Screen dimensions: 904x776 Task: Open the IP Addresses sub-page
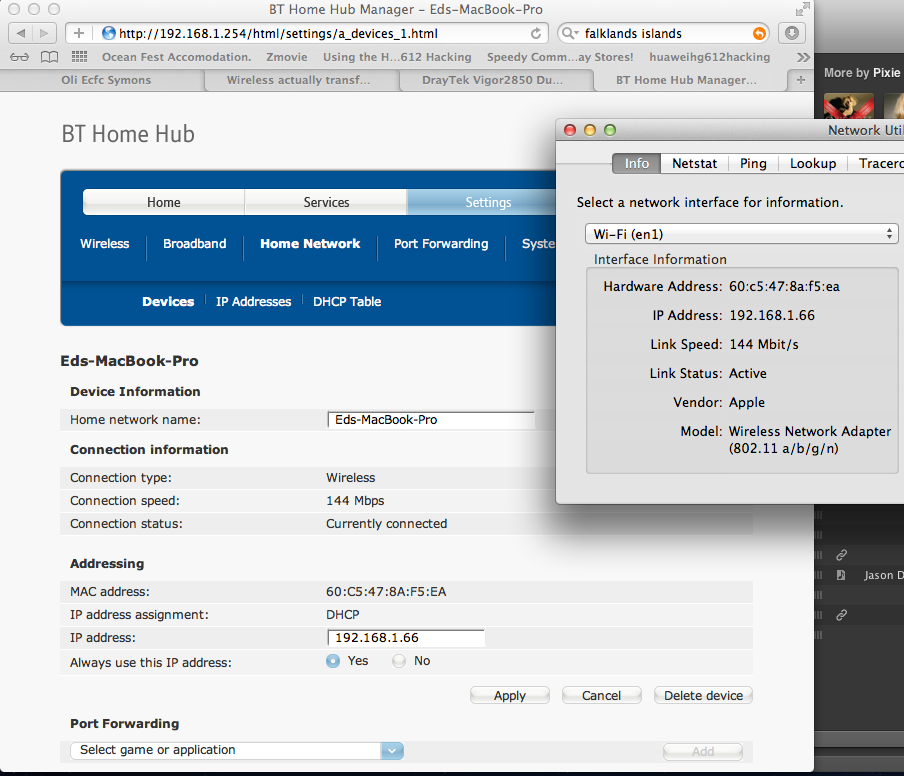(x=254, y=302)
